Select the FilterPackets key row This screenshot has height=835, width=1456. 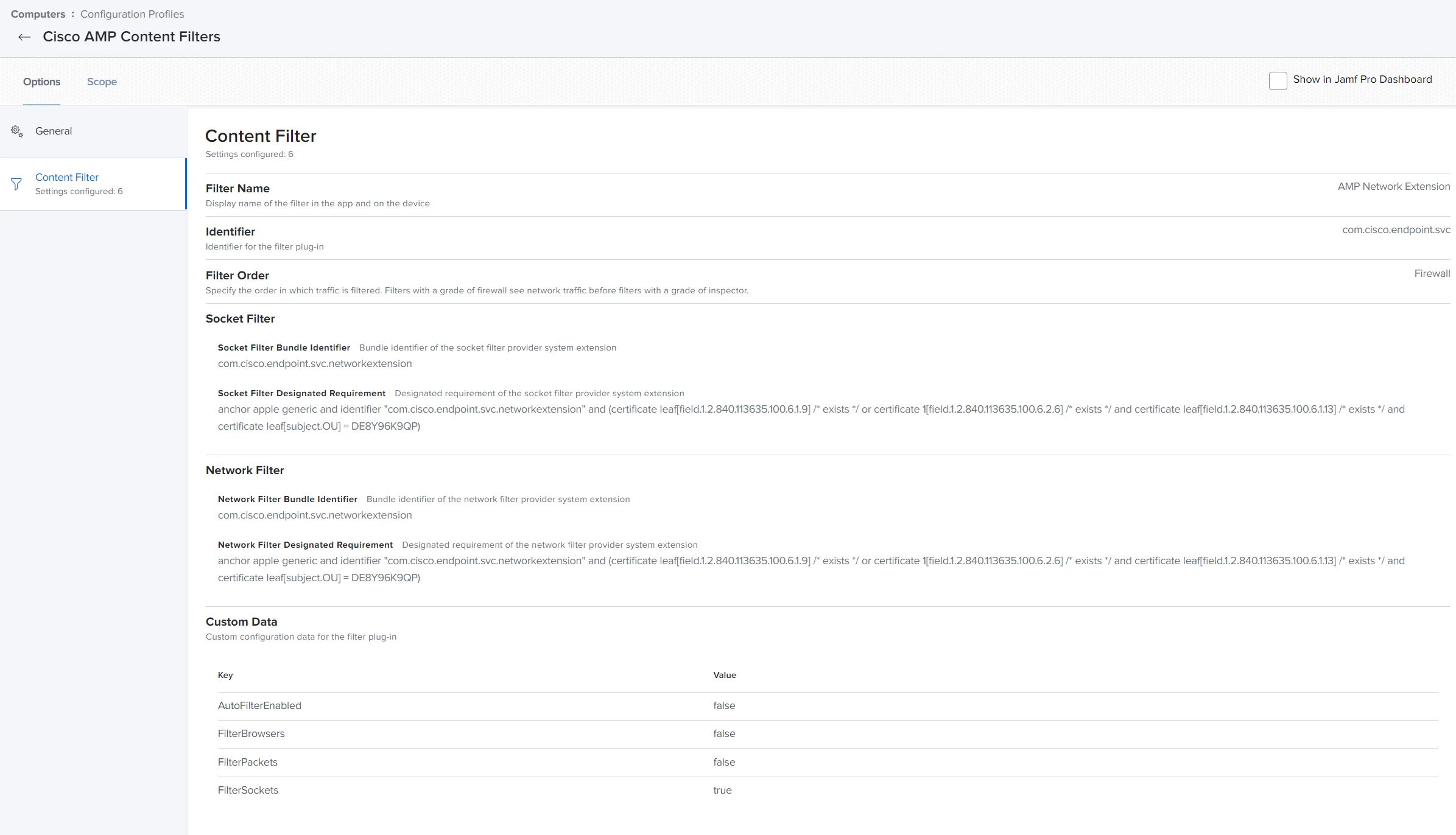point(828,763)
